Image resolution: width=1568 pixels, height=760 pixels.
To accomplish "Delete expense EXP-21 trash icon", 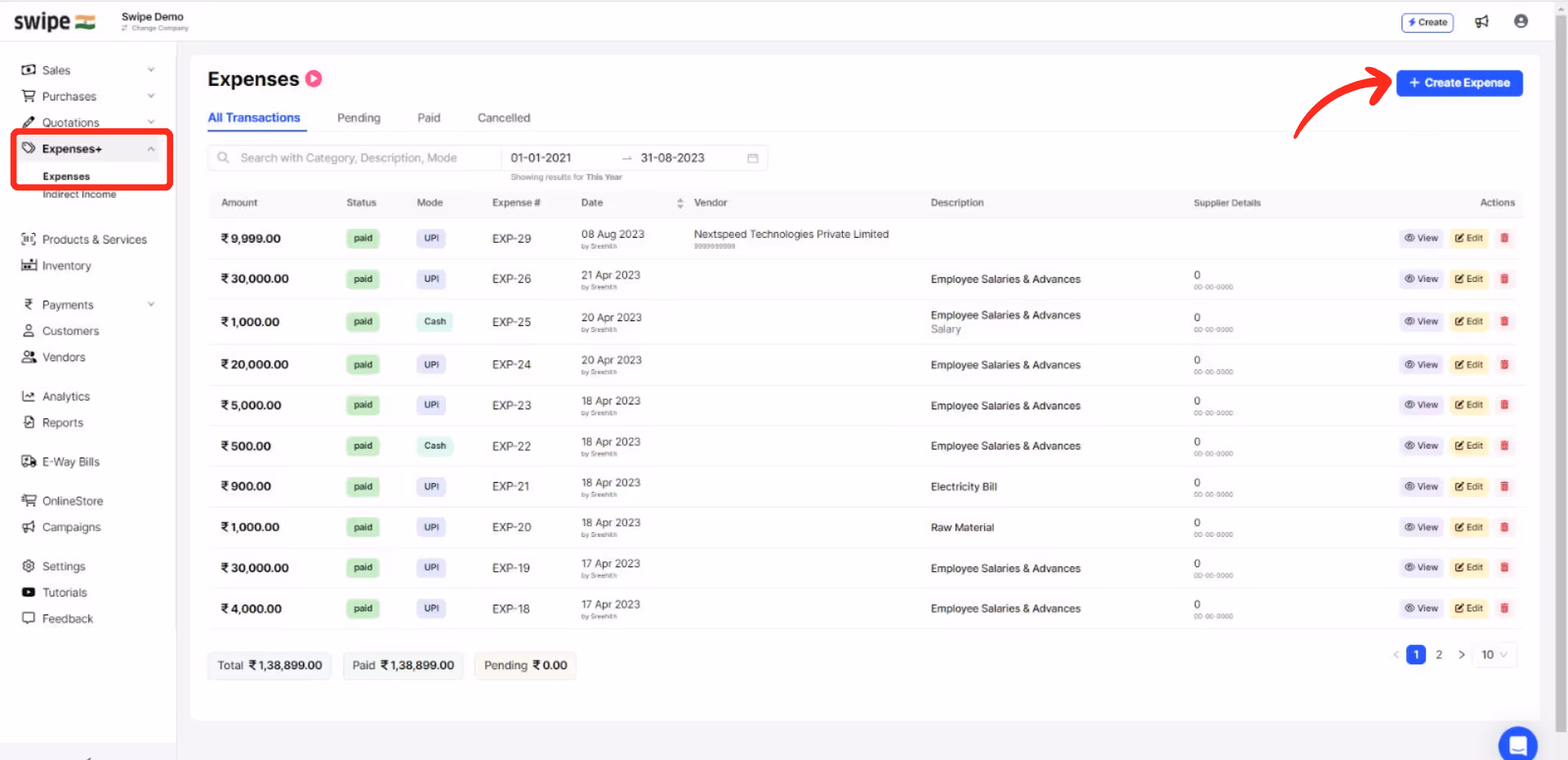I will [x=1504, y=487].
